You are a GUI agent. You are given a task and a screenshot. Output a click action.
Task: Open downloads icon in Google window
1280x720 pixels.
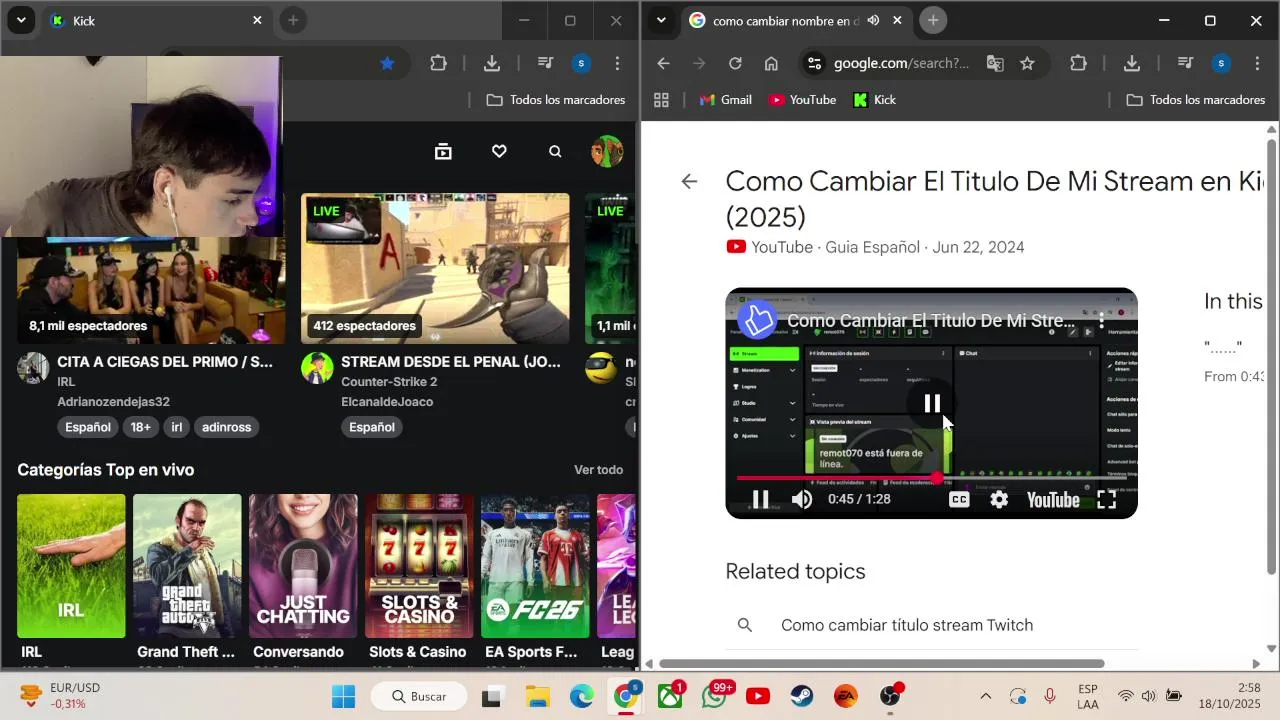pos(1131,63)
